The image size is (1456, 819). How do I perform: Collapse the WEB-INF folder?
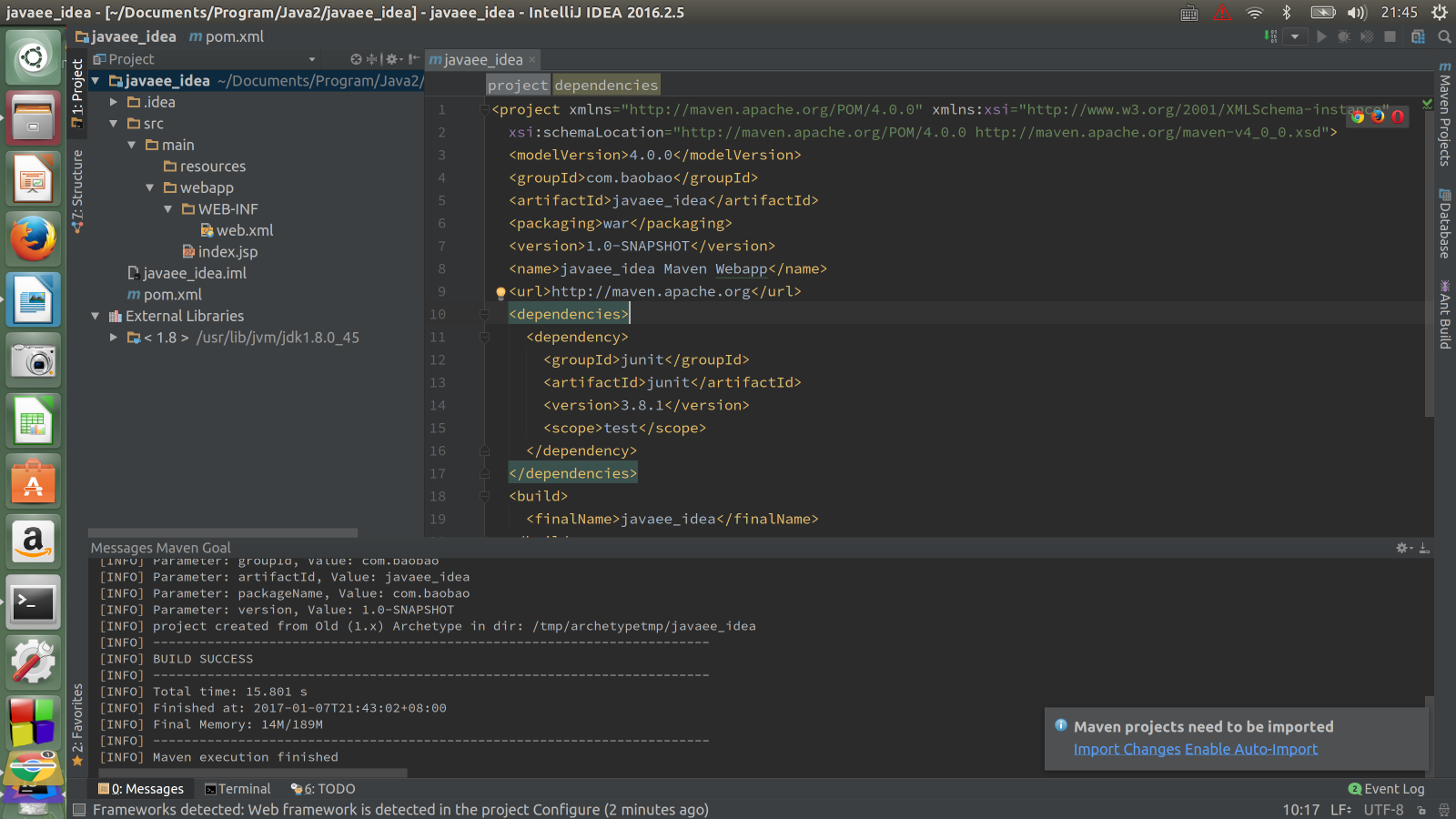pos(168,209)
